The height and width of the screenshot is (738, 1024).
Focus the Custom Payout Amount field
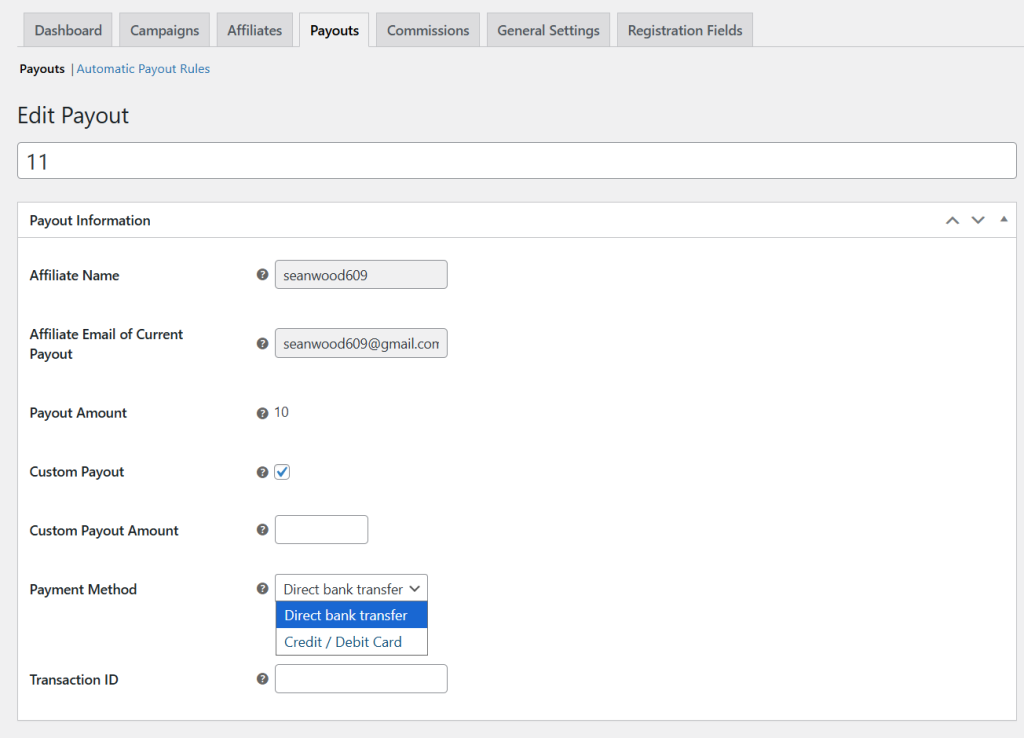tap(321, 530)
